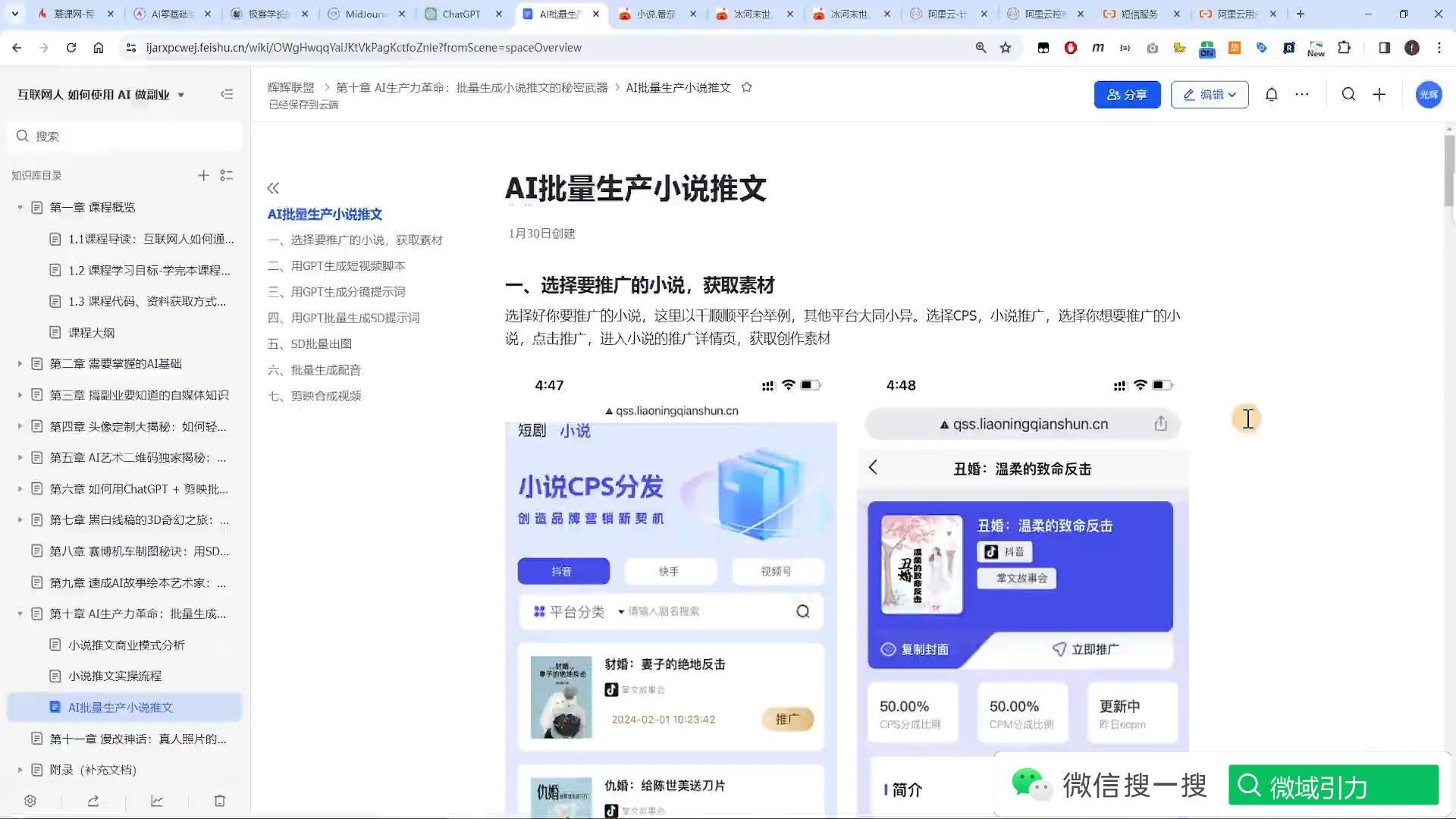The width and height of the screenshot is (1456, 819).
Task: Star the AI批量生产小说推文 document
Action: (x=746, y=87)
